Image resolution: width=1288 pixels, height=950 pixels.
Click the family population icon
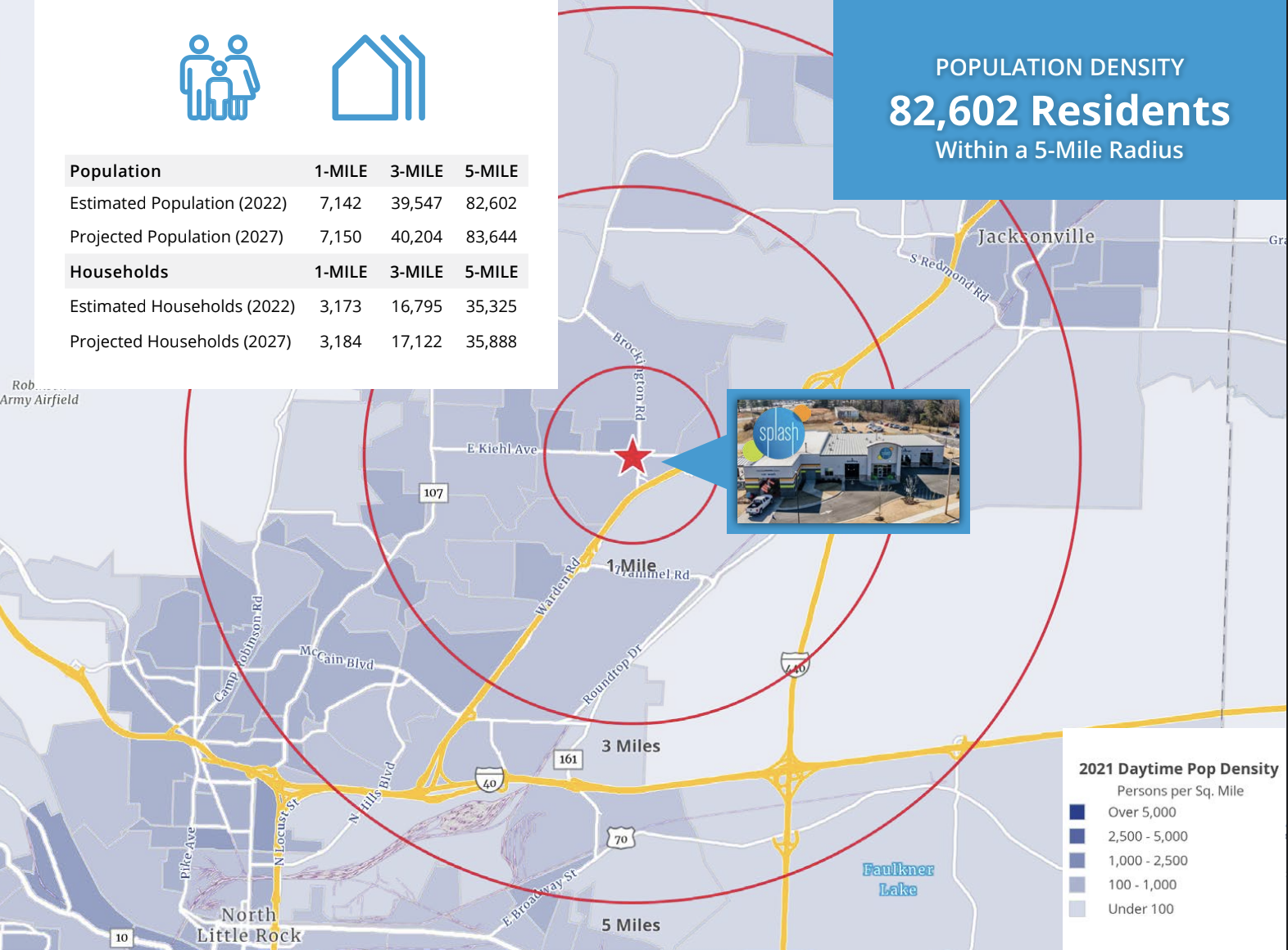(x=220, y=78)
